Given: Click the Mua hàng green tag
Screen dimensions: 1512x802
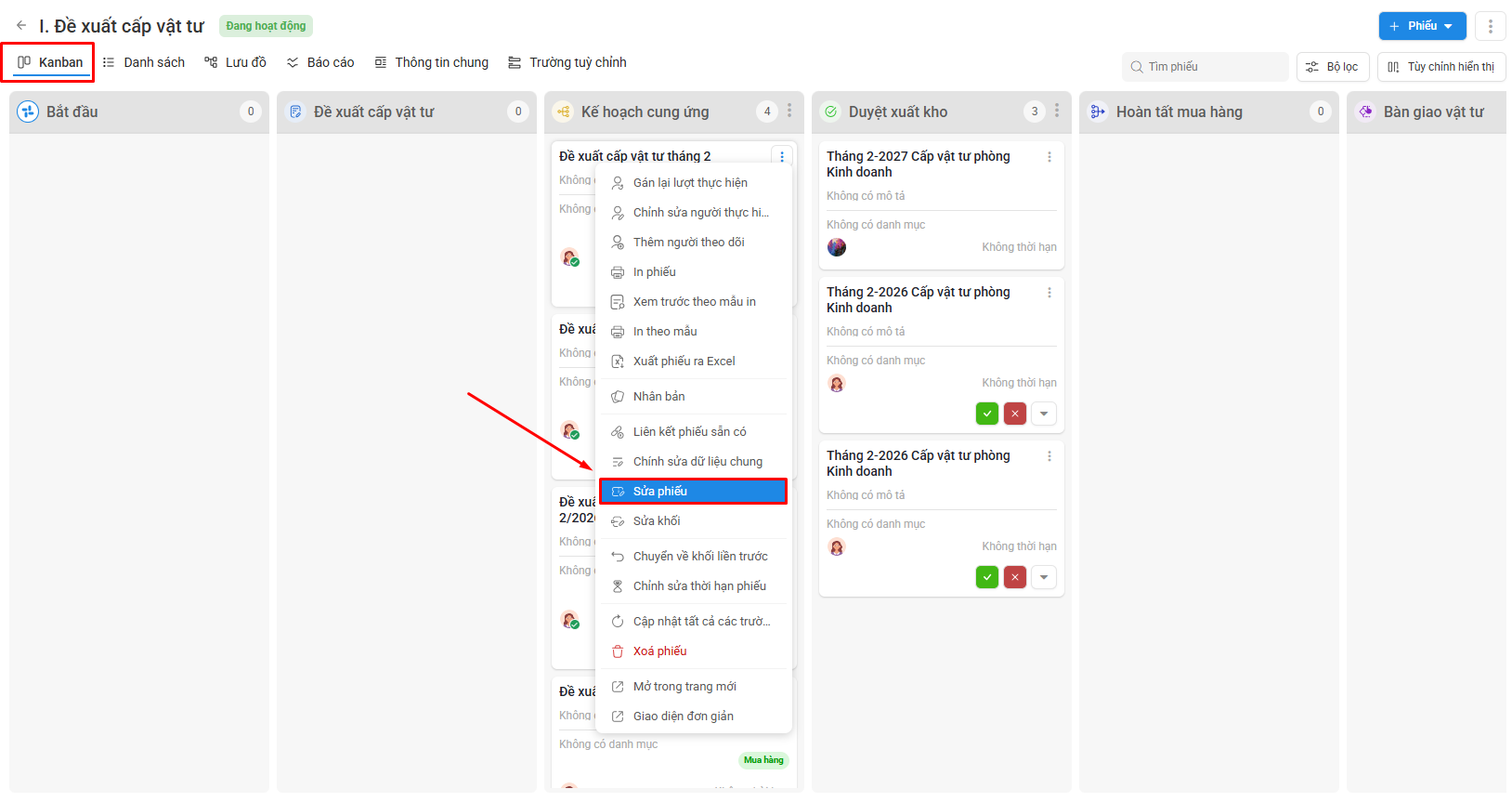Looking at the screenshot, I should [763, 760].
